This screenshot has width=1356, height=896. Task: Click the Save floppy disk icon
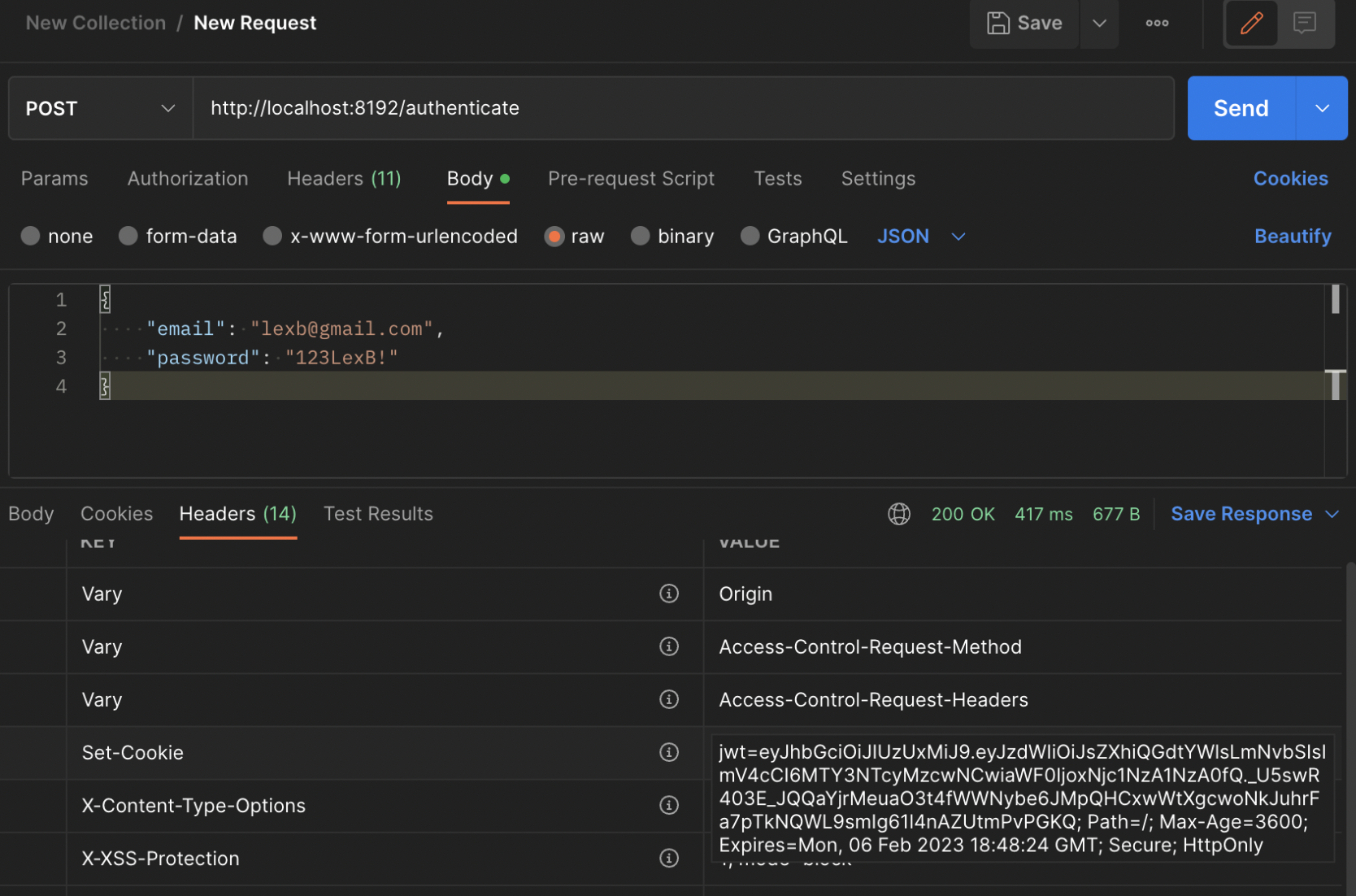[997, 23]
